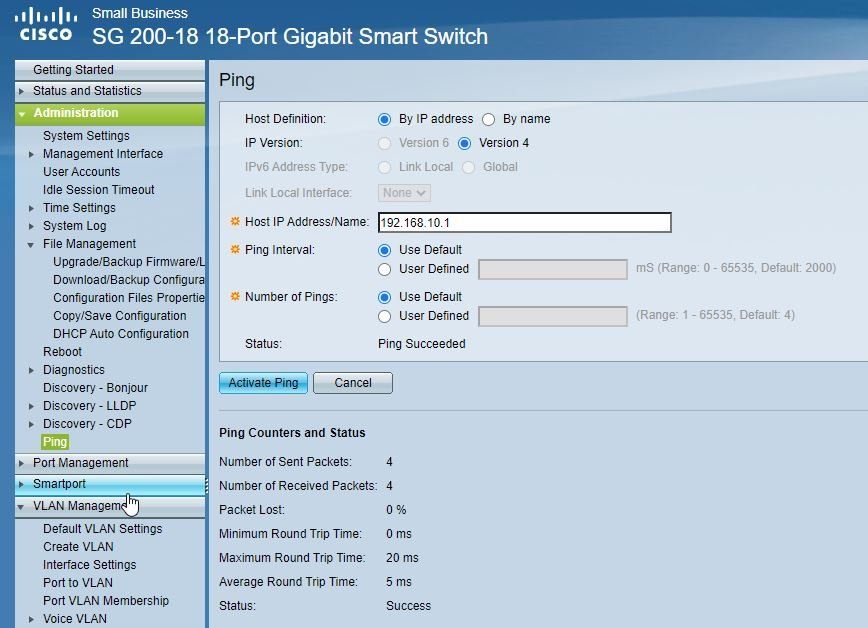Choose IP Version 6 radio

click(384, 143)
